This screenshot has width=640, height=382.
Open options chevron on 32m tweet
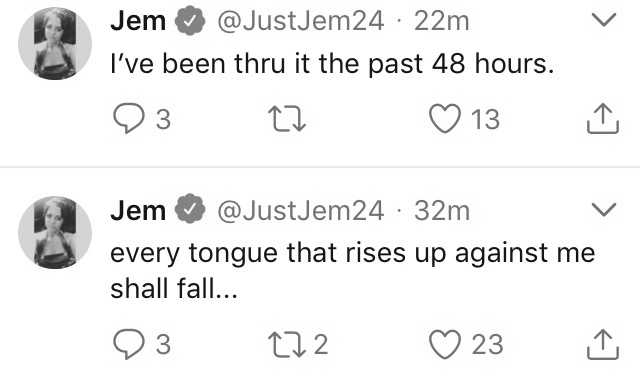(604, 209)
